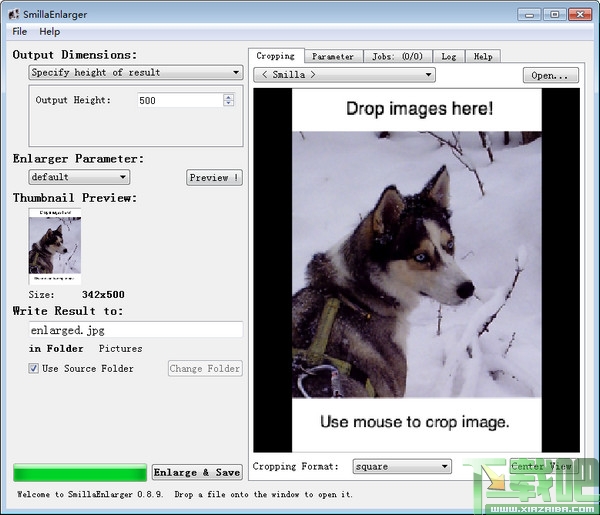Viewport: 600px width, 515px height.
Task: Open the Help menu in the menu bar
Action: (x=50, y=32)
